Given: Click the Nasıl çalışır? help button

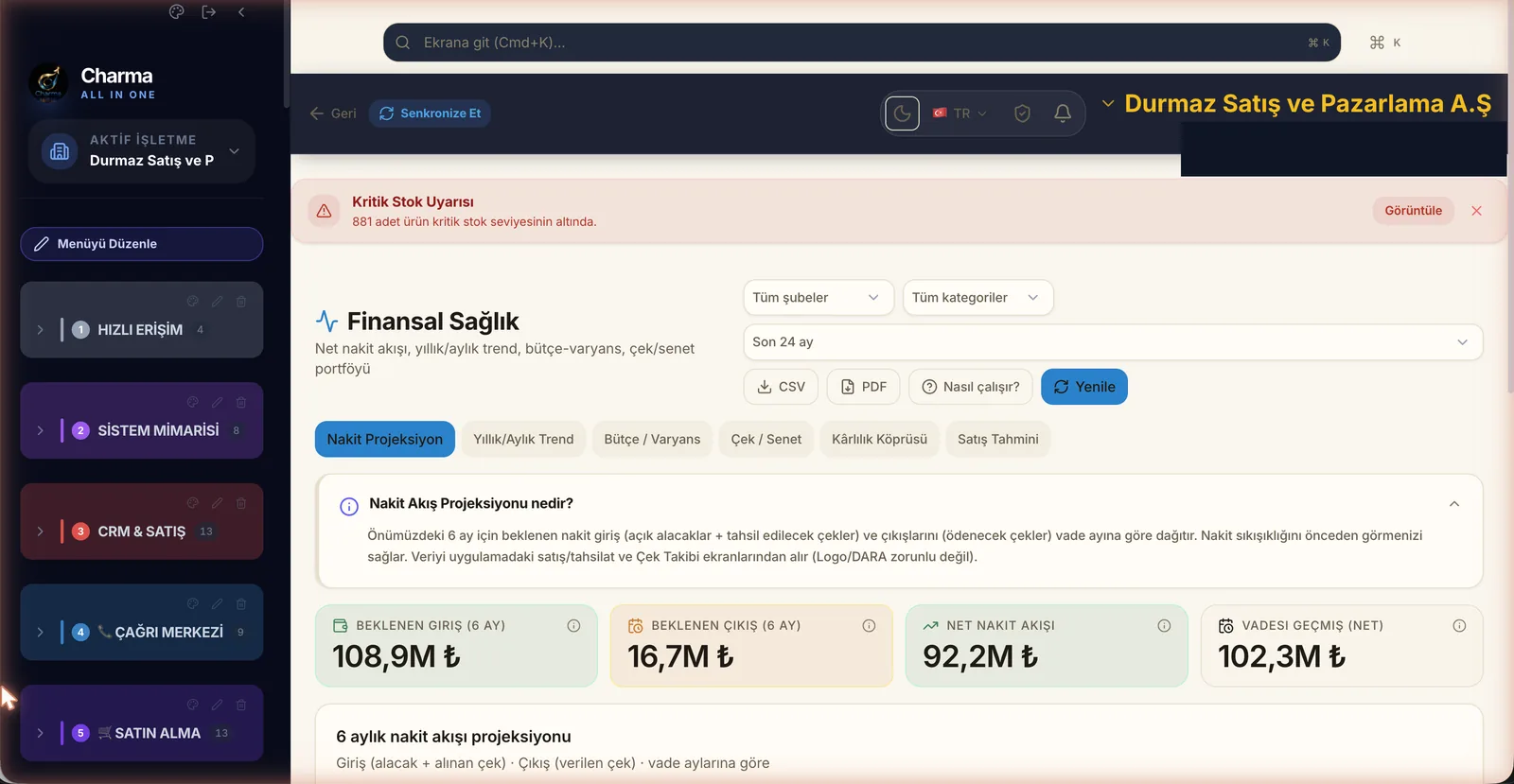Looking at the screenshot, I should tap(970, 387).
